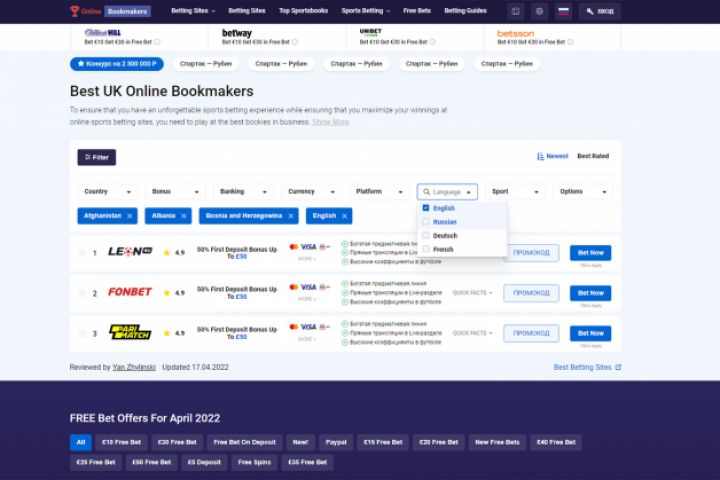The image size is (720, 480).
Task: Open the Sport filter dropdown
Action: point(515,192)
